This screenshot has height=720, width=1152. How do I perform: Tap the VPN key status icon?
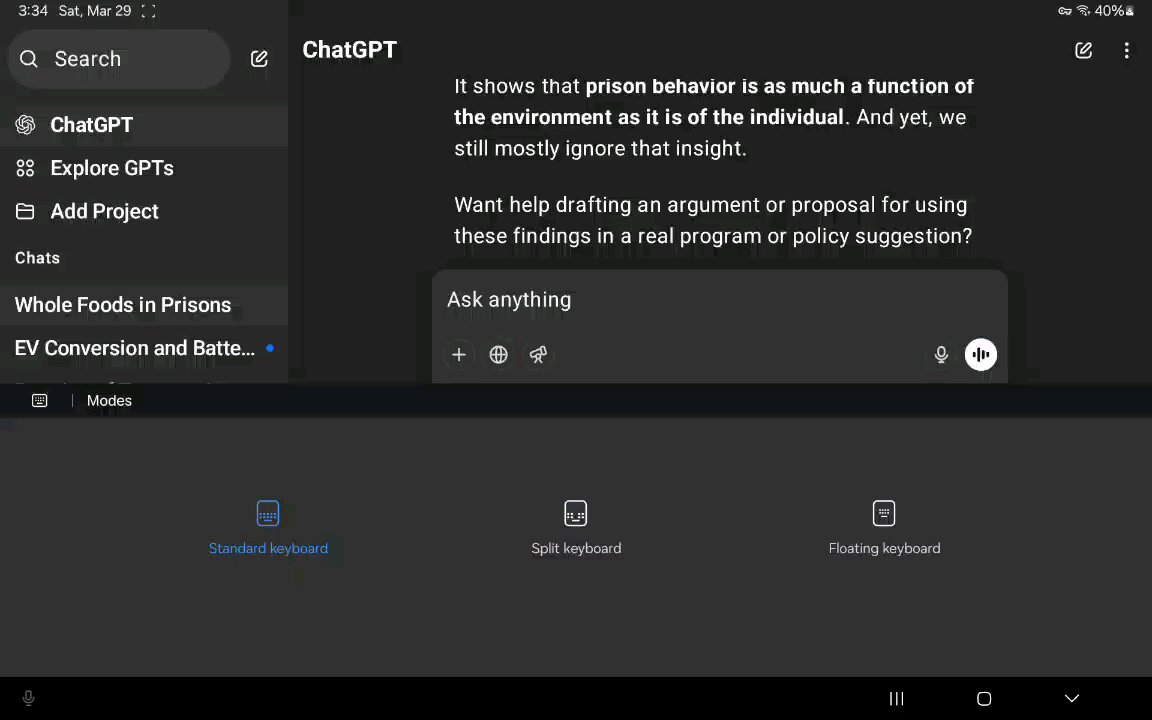tap(1065, 11)
